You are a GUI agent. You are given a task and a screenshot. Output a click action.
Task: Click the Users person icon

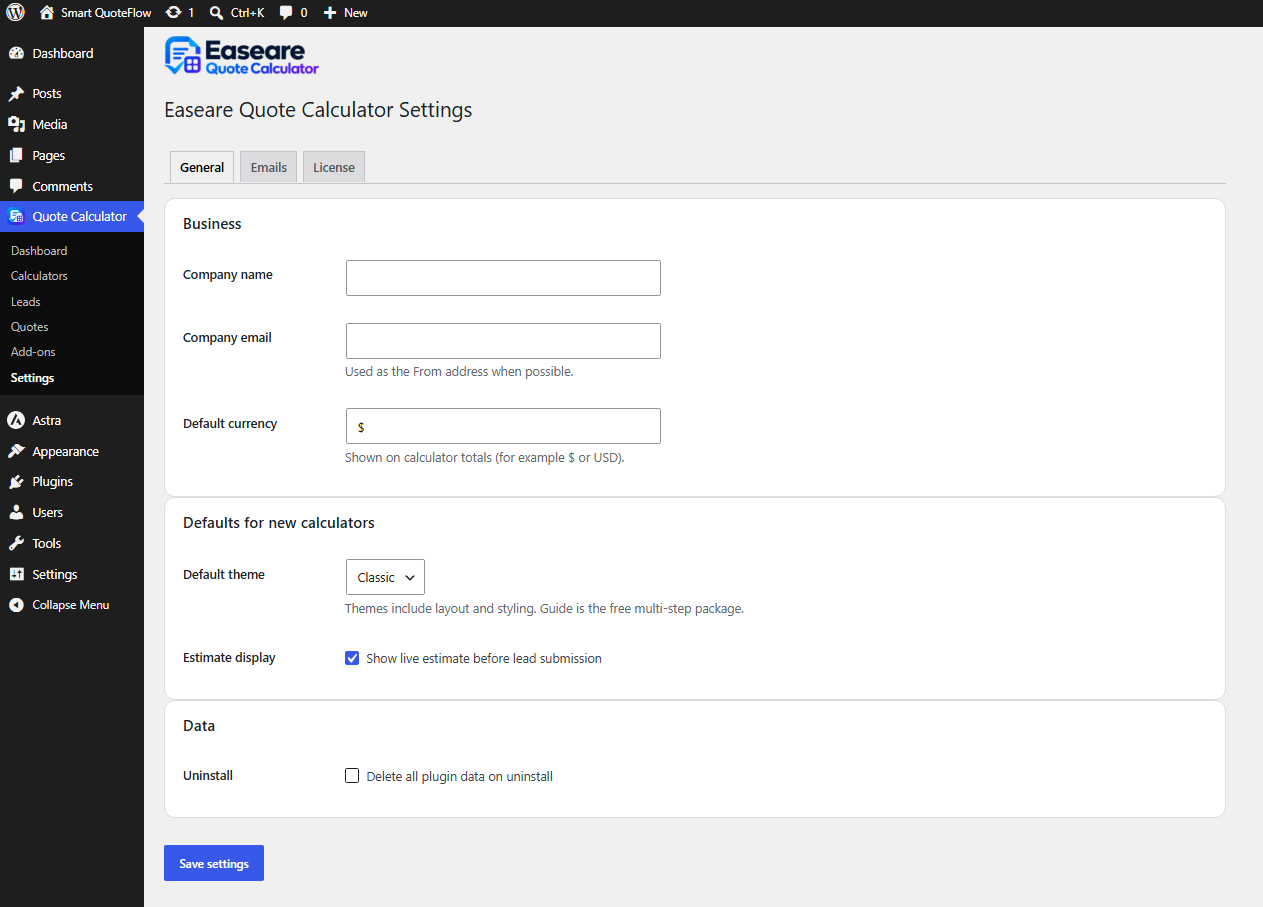(16, 512)
